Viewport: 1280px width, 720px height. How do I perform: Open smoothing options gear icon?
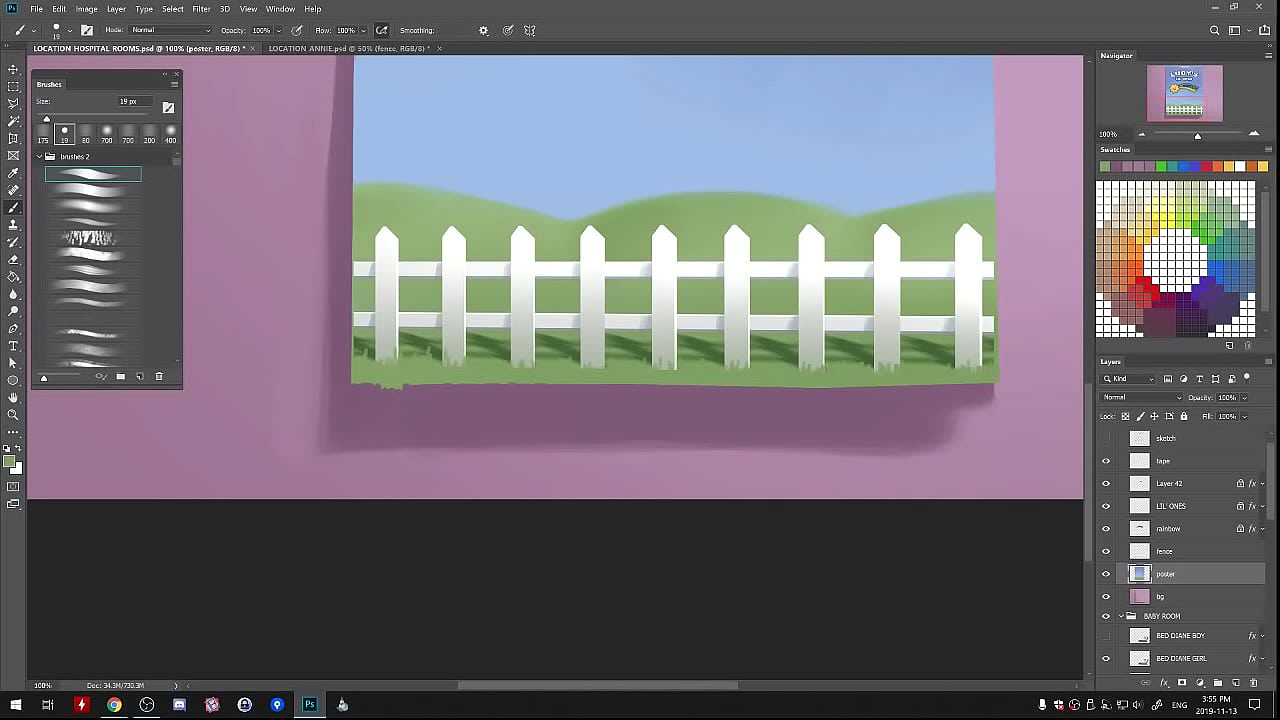click(x=483, y=30)
